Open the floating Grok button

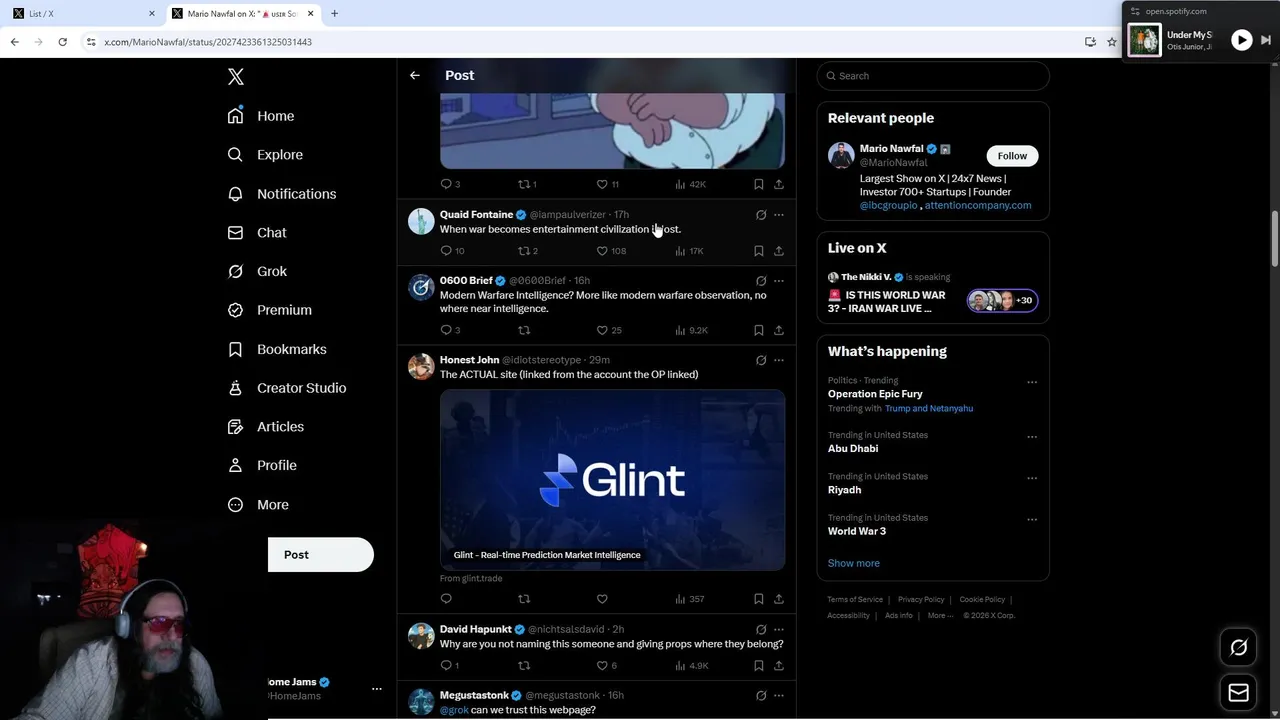(1238, 648)
